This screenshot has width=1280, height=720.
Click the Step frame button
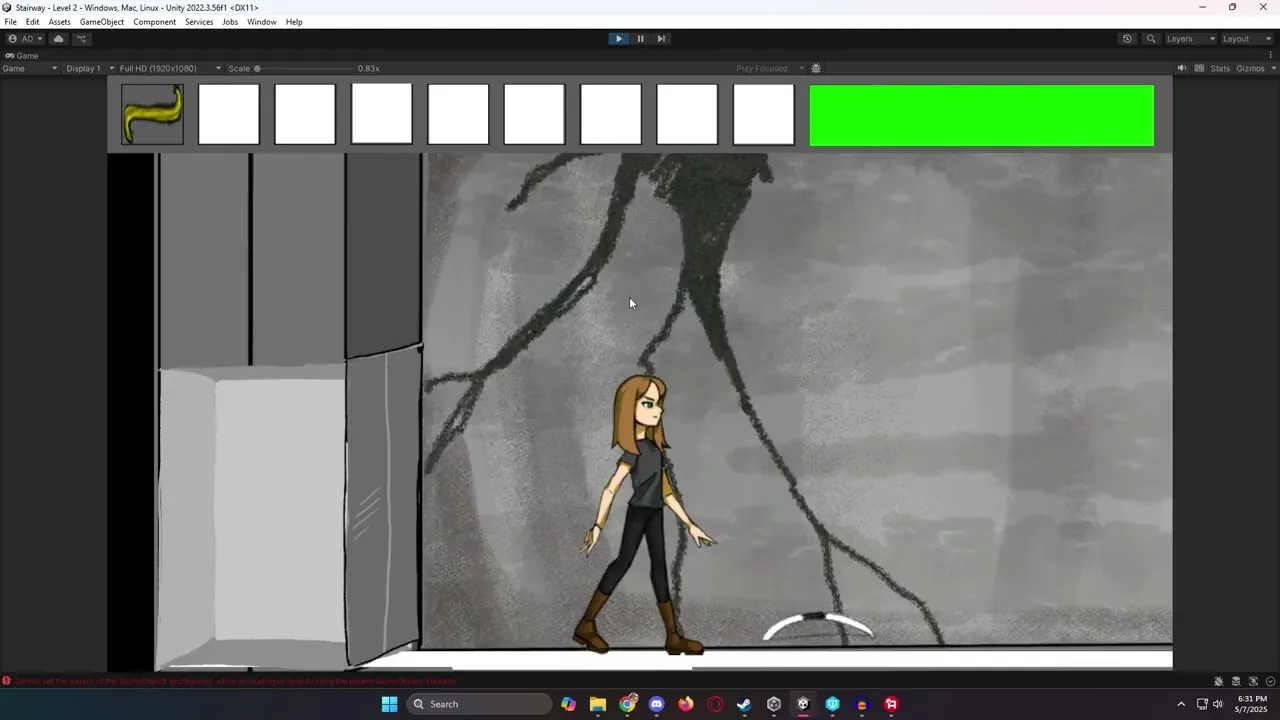click(x=661, y=39)
